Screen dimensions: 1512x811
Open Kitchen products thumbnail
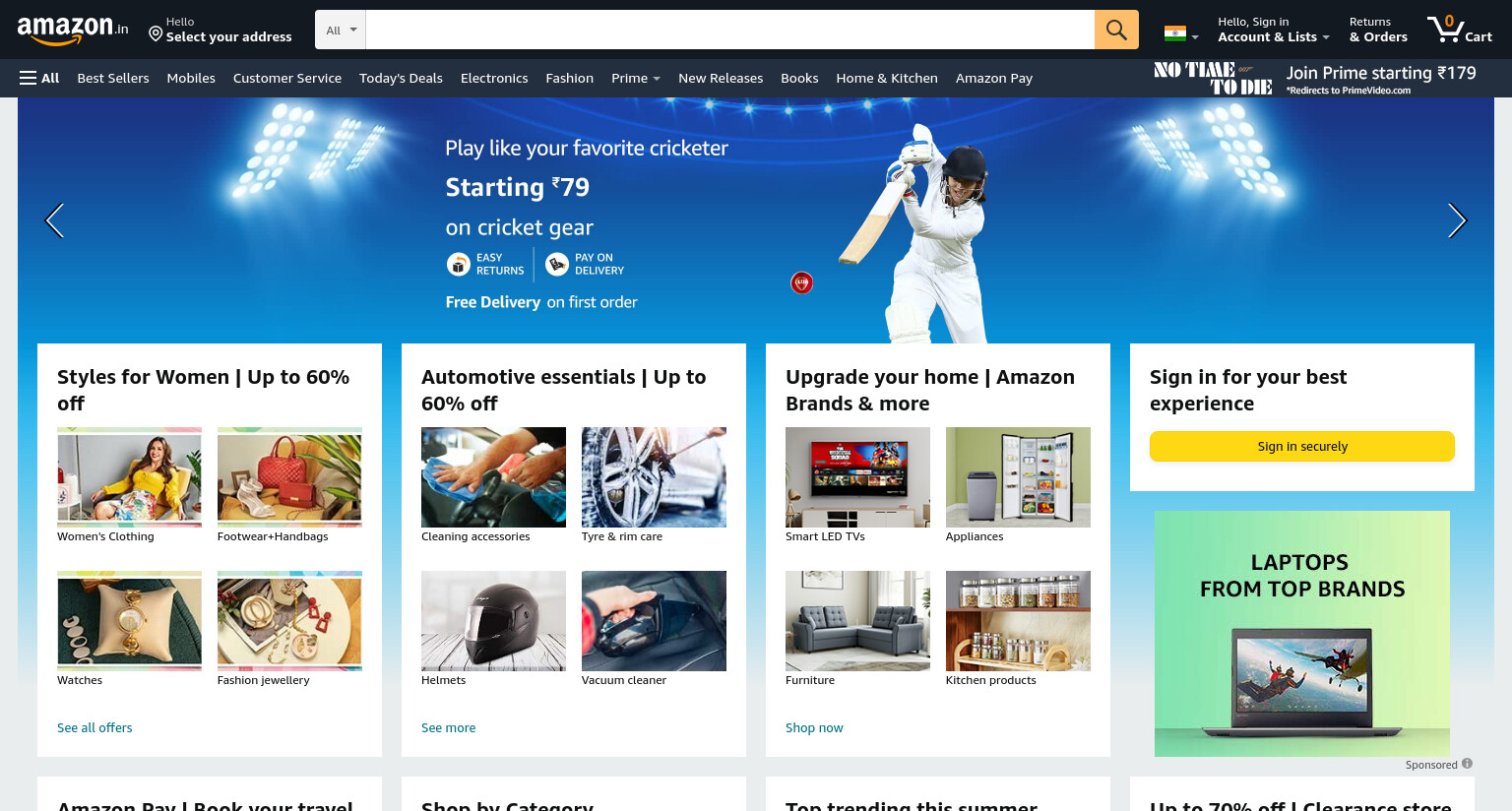(1018, 621)
